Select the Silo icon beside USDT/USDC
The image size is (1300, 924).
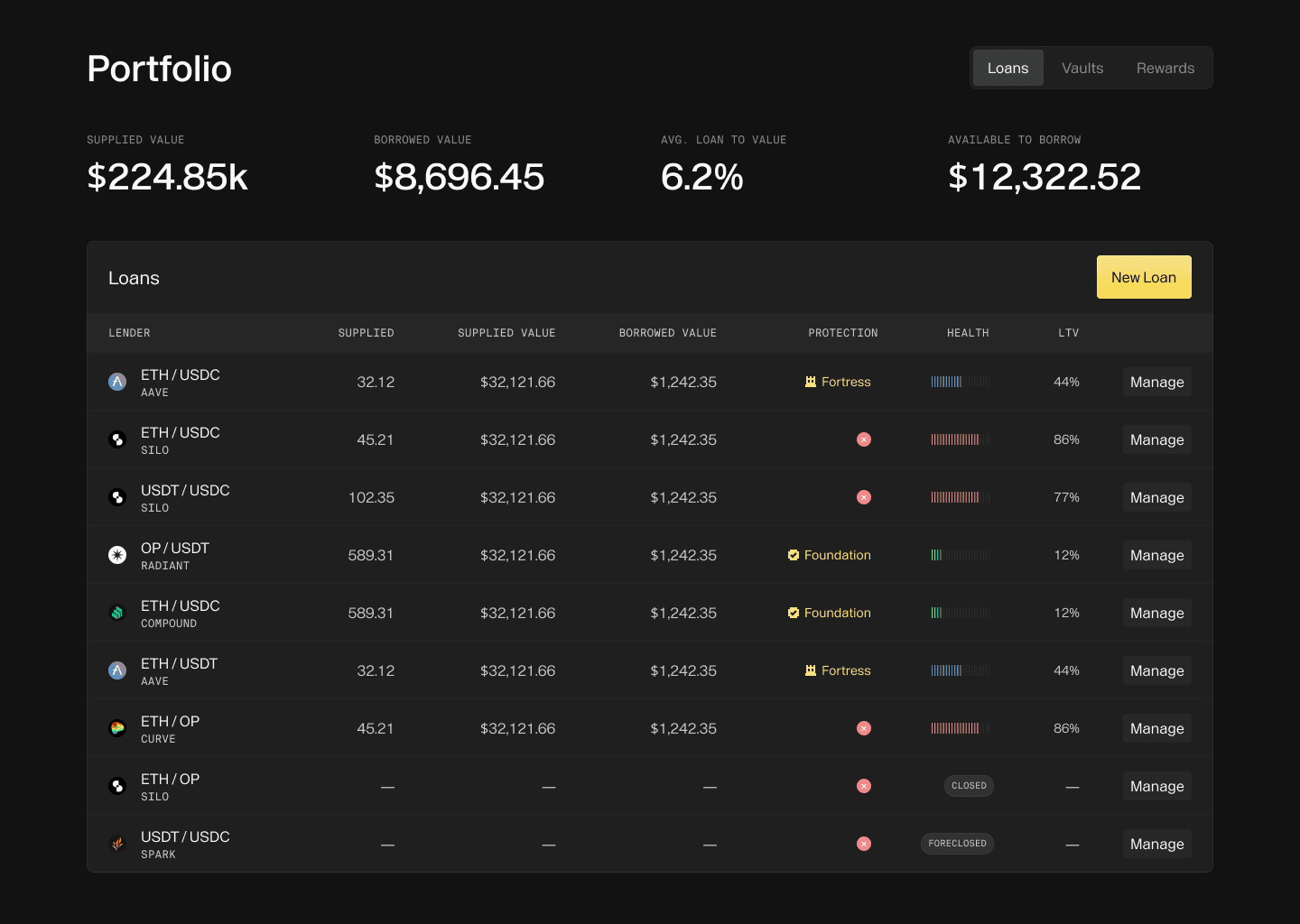coord(116,497)
